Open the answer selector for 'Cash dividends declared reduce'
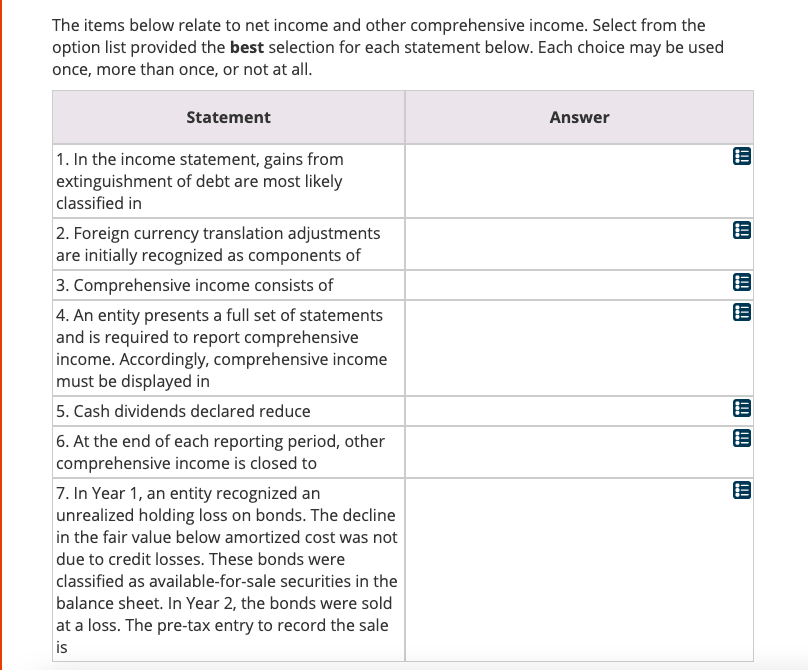This screenshot has width=808, height=670. click(740, 407)
